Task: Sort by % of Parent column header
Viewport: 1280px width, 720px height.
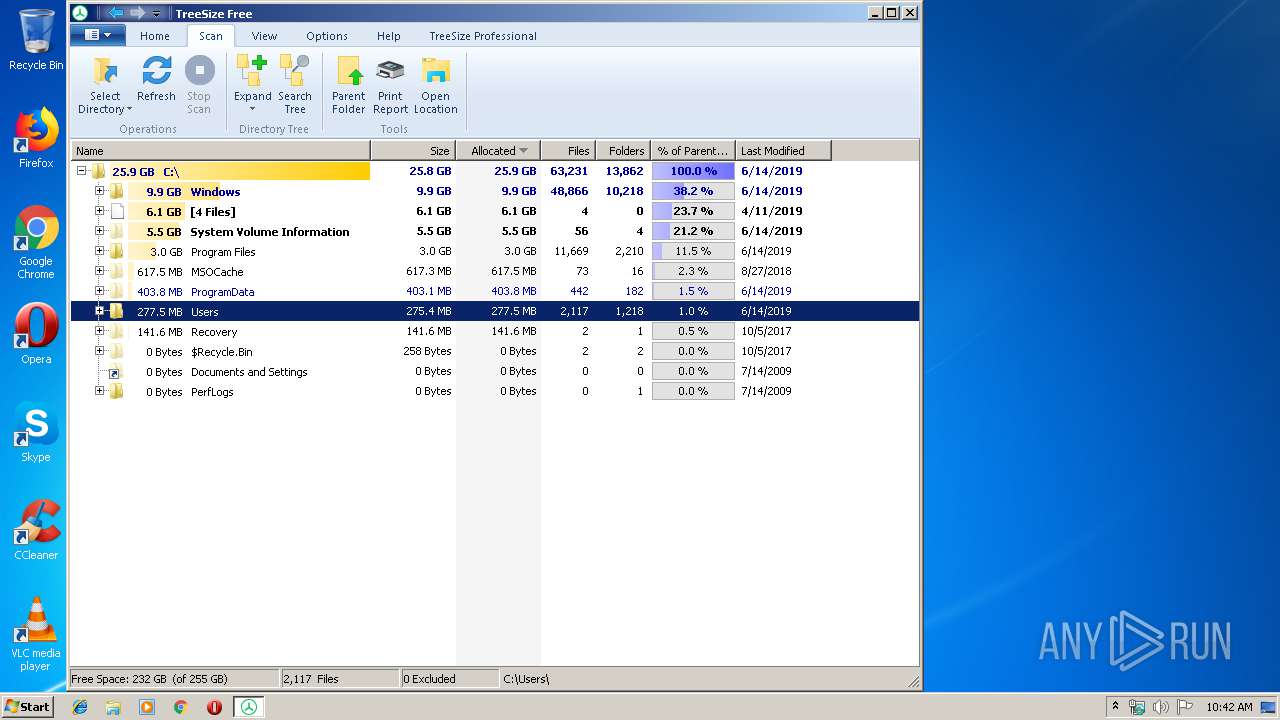Action: pos(693,151)
